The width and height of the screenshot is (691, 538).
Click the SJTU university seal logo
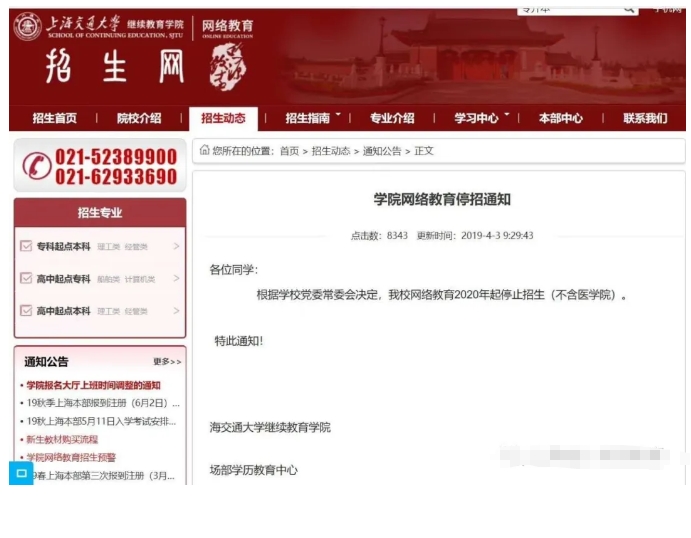point(27,26)
